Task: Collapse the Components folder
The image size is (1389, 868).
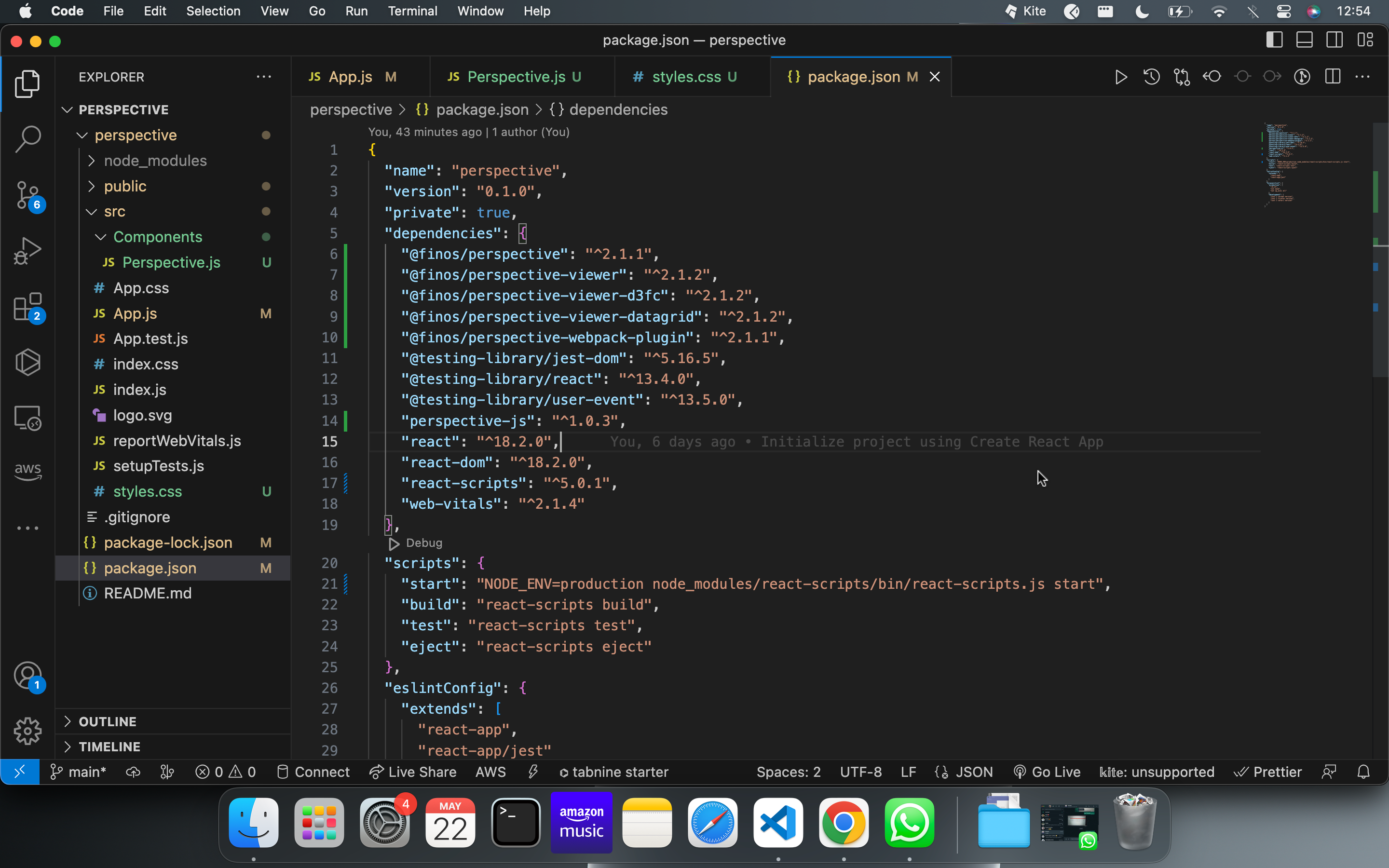Action: click(x=157, y=237)
